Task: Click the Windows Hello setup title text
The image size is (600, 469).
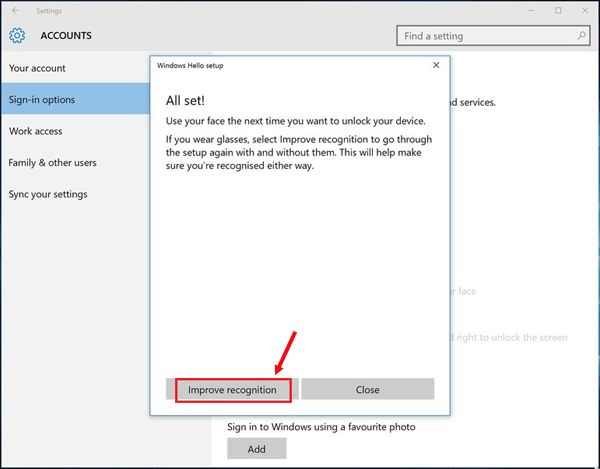Action: point(190,65)
